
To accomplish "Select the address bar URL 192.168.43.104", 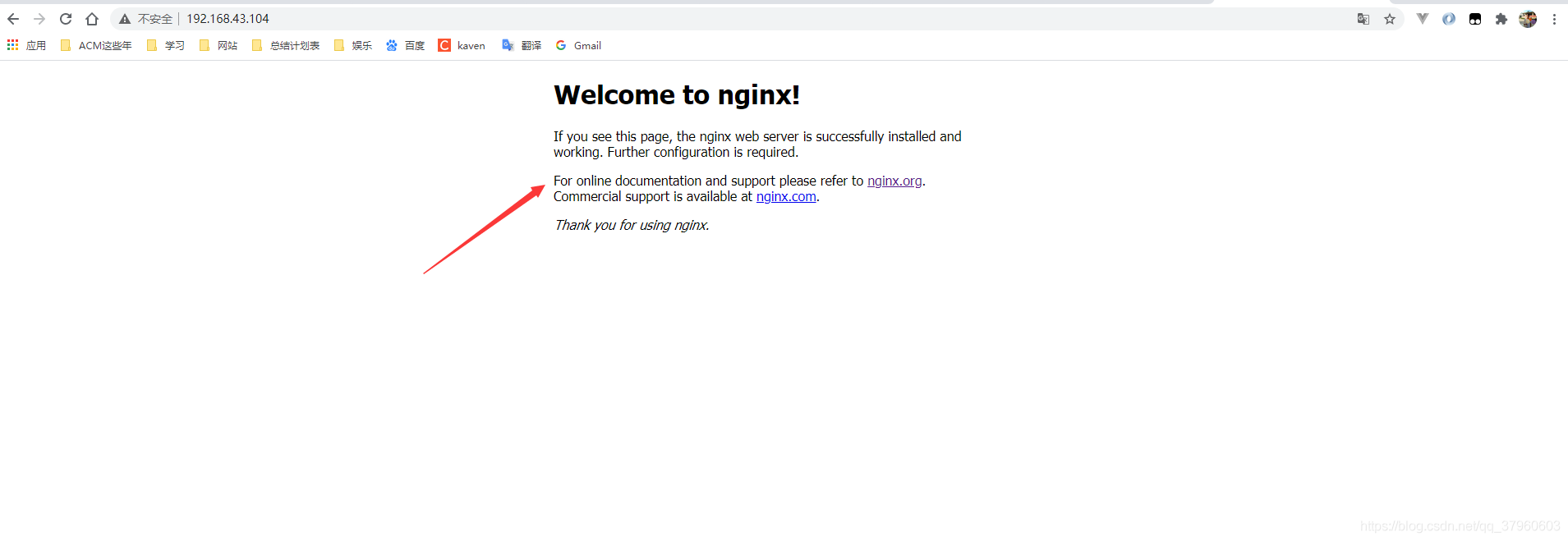I will tap(228, 19).
